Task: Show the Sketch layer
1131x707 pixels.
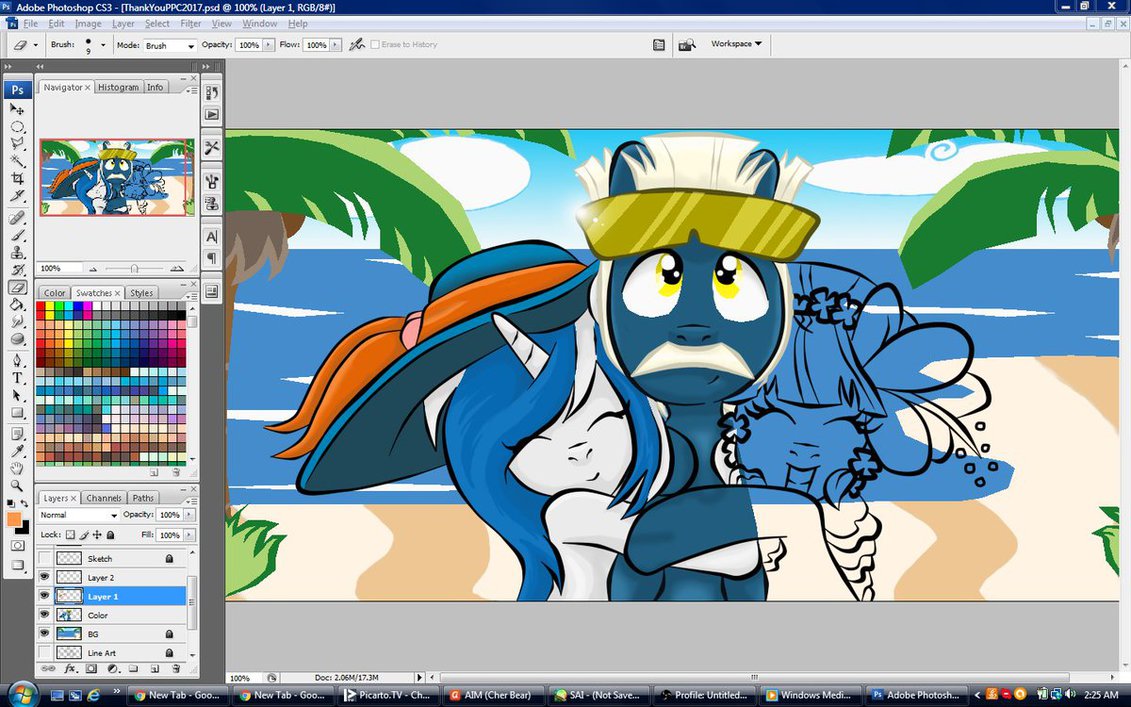Action: point(44,559)
